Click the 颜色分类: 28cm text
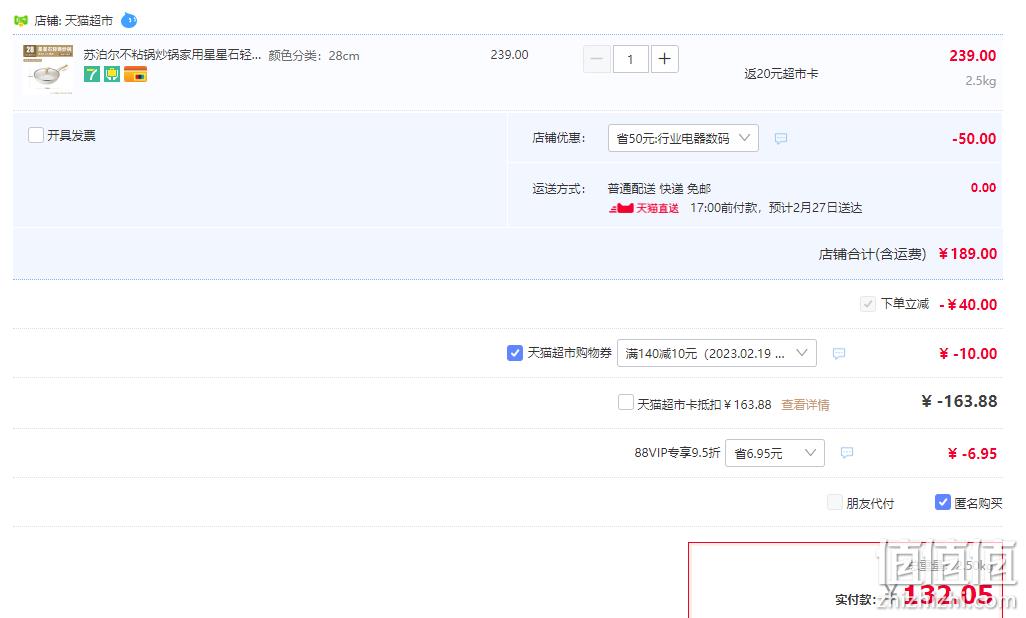This screenshot has height=618, width=1026. tap(314, 56)
